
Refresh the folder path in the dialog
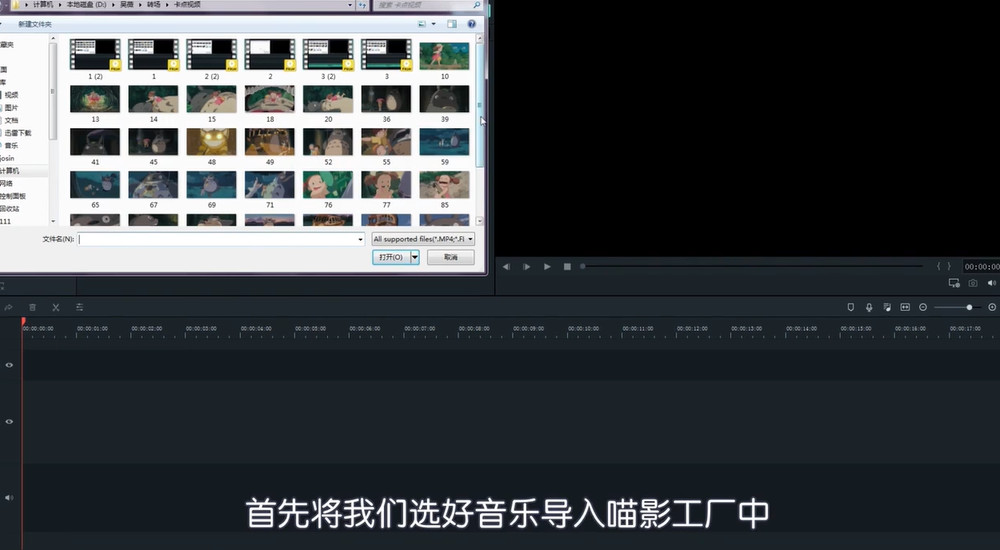pyautogui.click(x=362, y=4)
